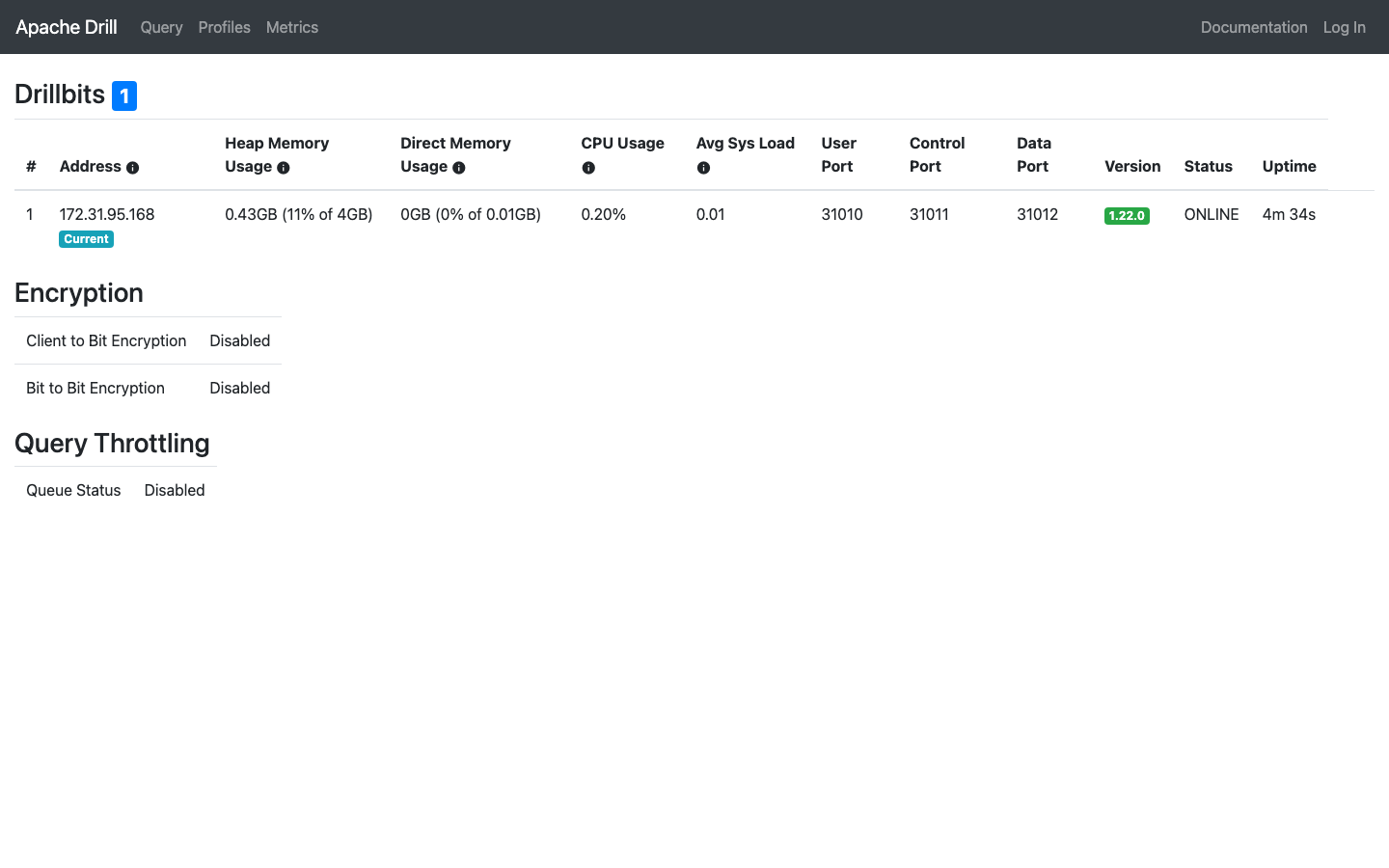Go to the Apache Drill home link
Viewport: 1389px width, 868px height.
(x=67, y=27)
